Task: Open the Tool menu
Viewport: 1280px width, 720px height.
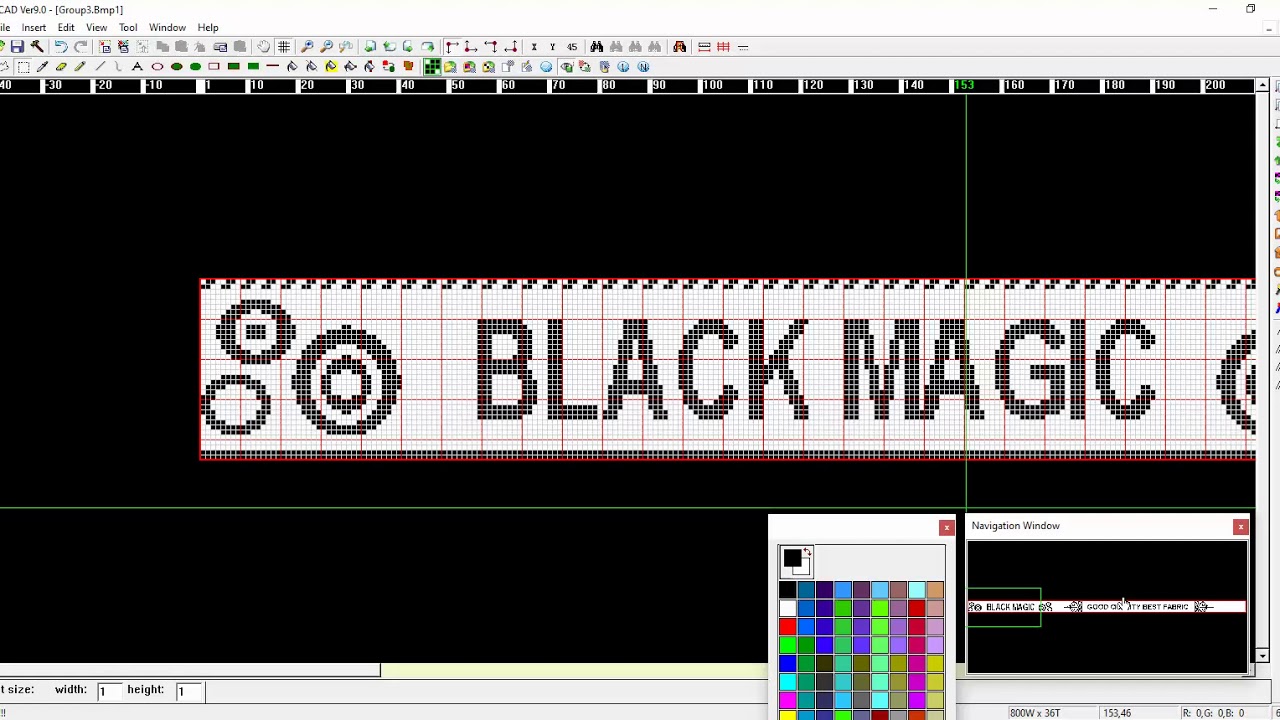Action: pyautogui.click(x=128, y=27)
